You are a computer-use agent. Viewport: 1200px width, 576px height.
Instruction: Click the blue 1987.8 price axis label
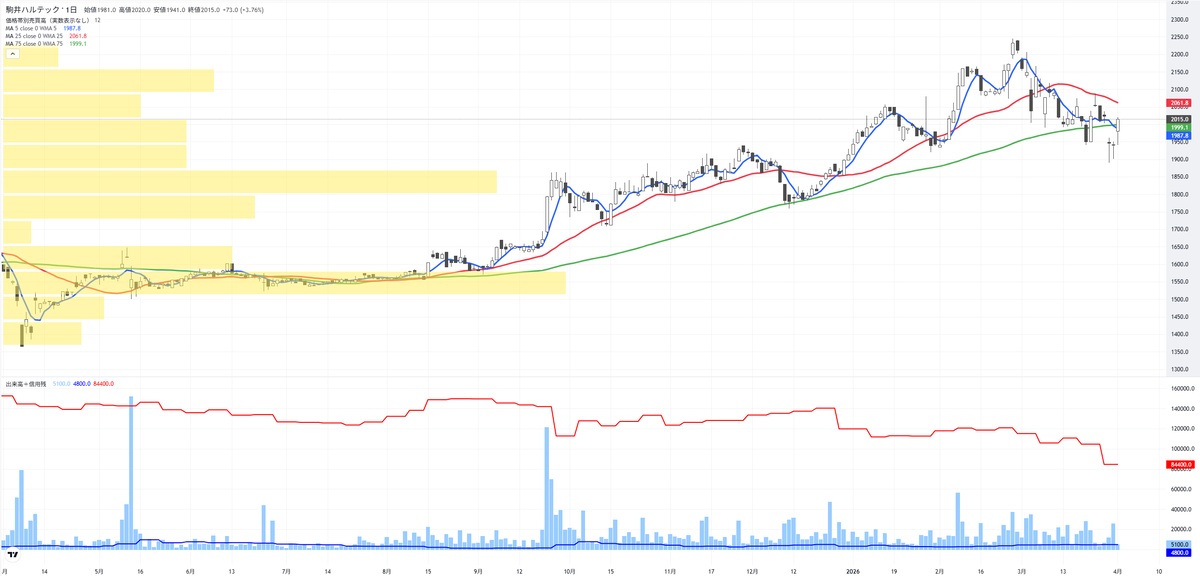pos(1177,136)
